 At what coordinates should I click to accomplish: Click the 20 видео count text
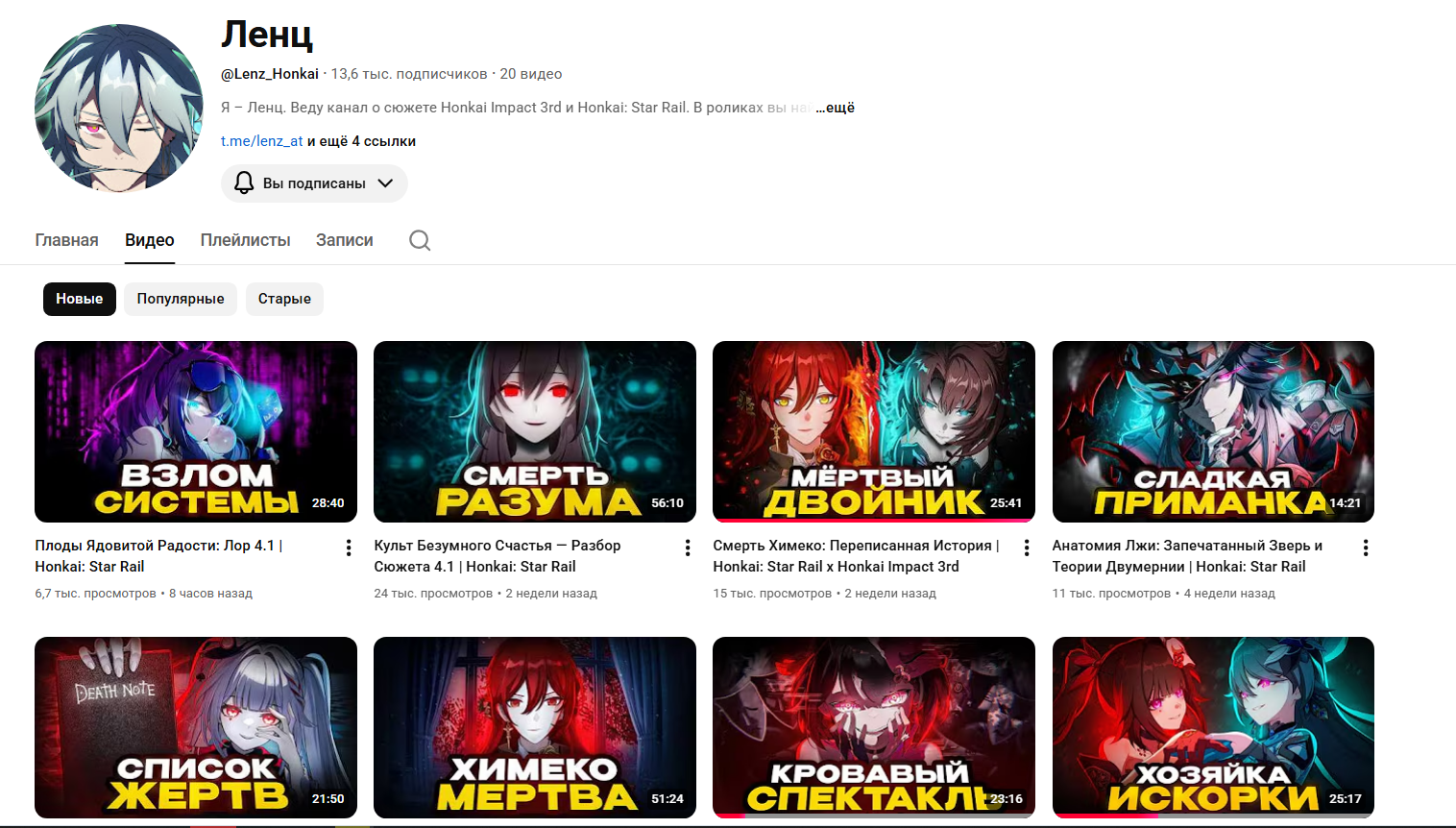click(x=531, y=74)
